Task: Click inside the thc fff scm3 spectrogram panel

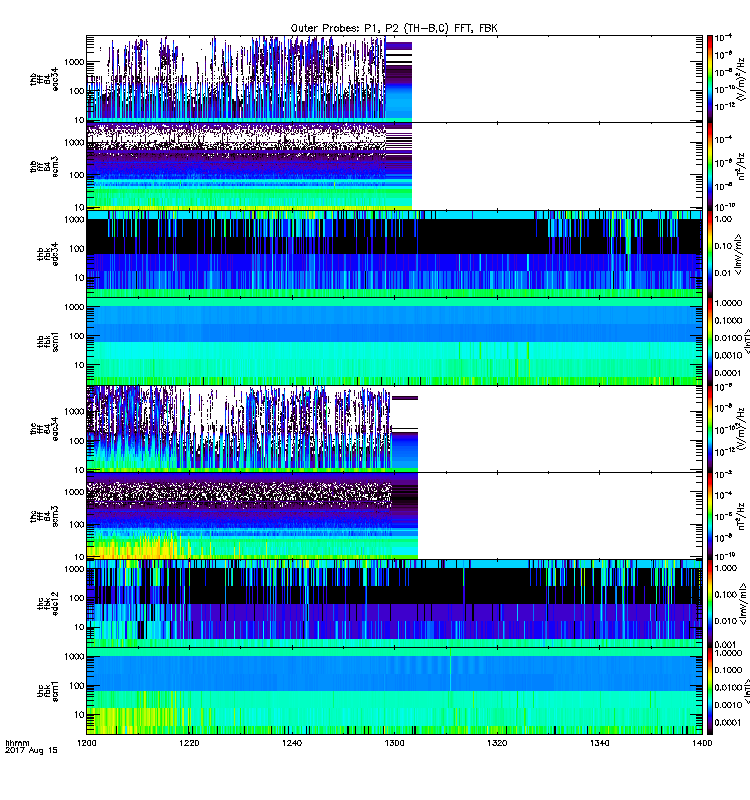Action: pos(394,516)
